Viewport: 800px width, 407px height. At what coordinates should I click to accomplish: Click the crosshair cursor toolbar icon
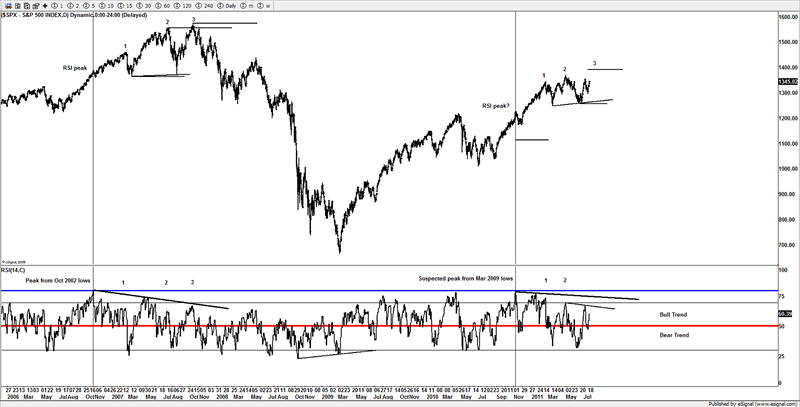[45, 6]
